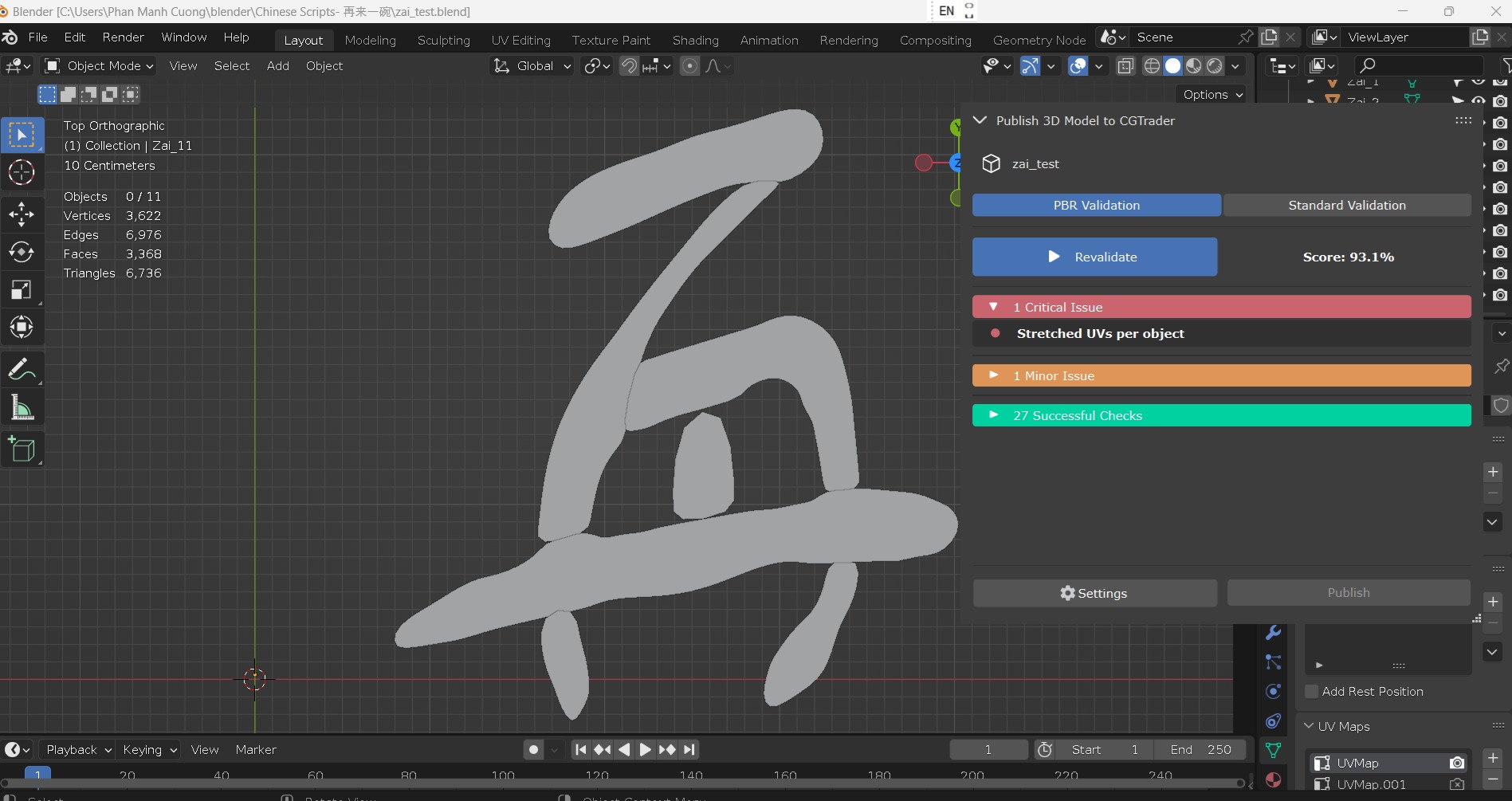The image size is (1512, 801).
Task: Click frame 100 on the timeline
Action: [x=503, y=775]
